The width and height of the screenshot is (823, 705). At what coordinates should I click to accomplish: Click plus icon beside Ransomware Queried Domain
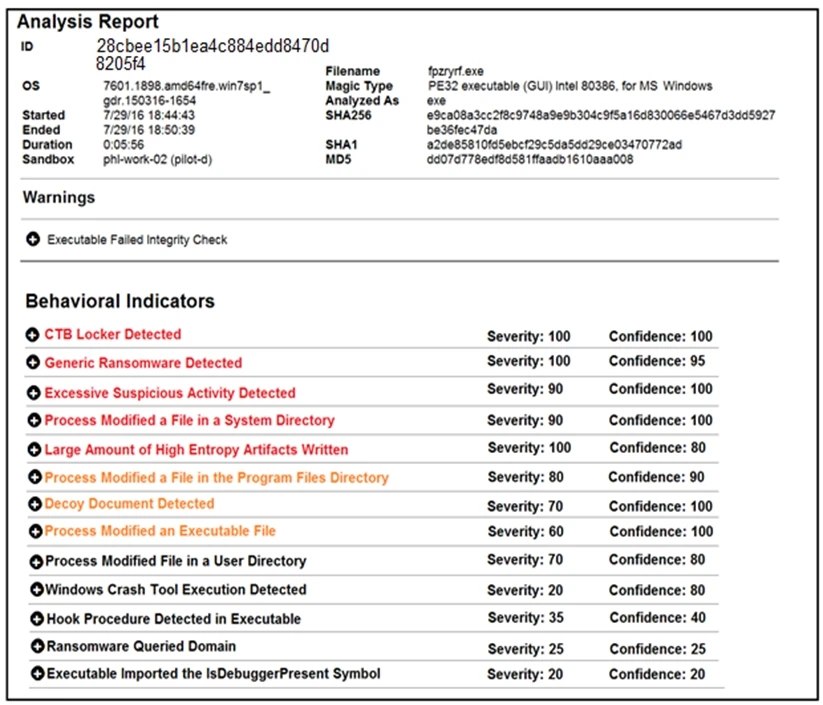(37, 647)
